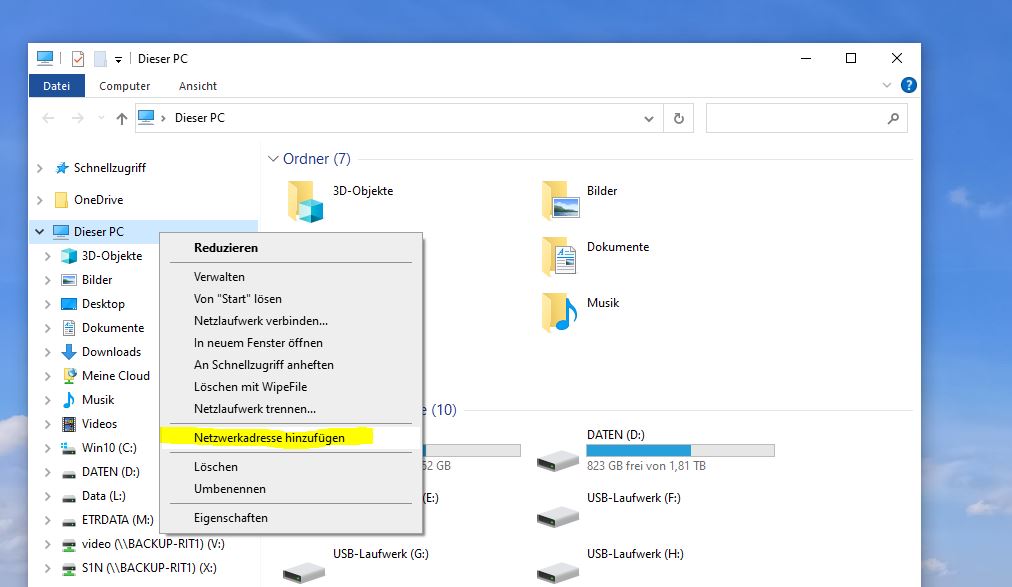Expand the Schnellzugriff tree node
Screen dimensions: 1012x587
click(x=40, y=168)
